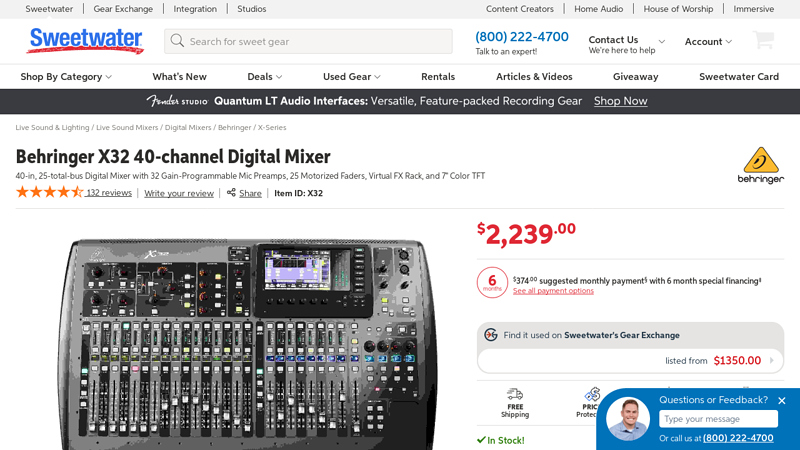
Task: Close the Questions or Feedback chat
Action: coord(782,401)
